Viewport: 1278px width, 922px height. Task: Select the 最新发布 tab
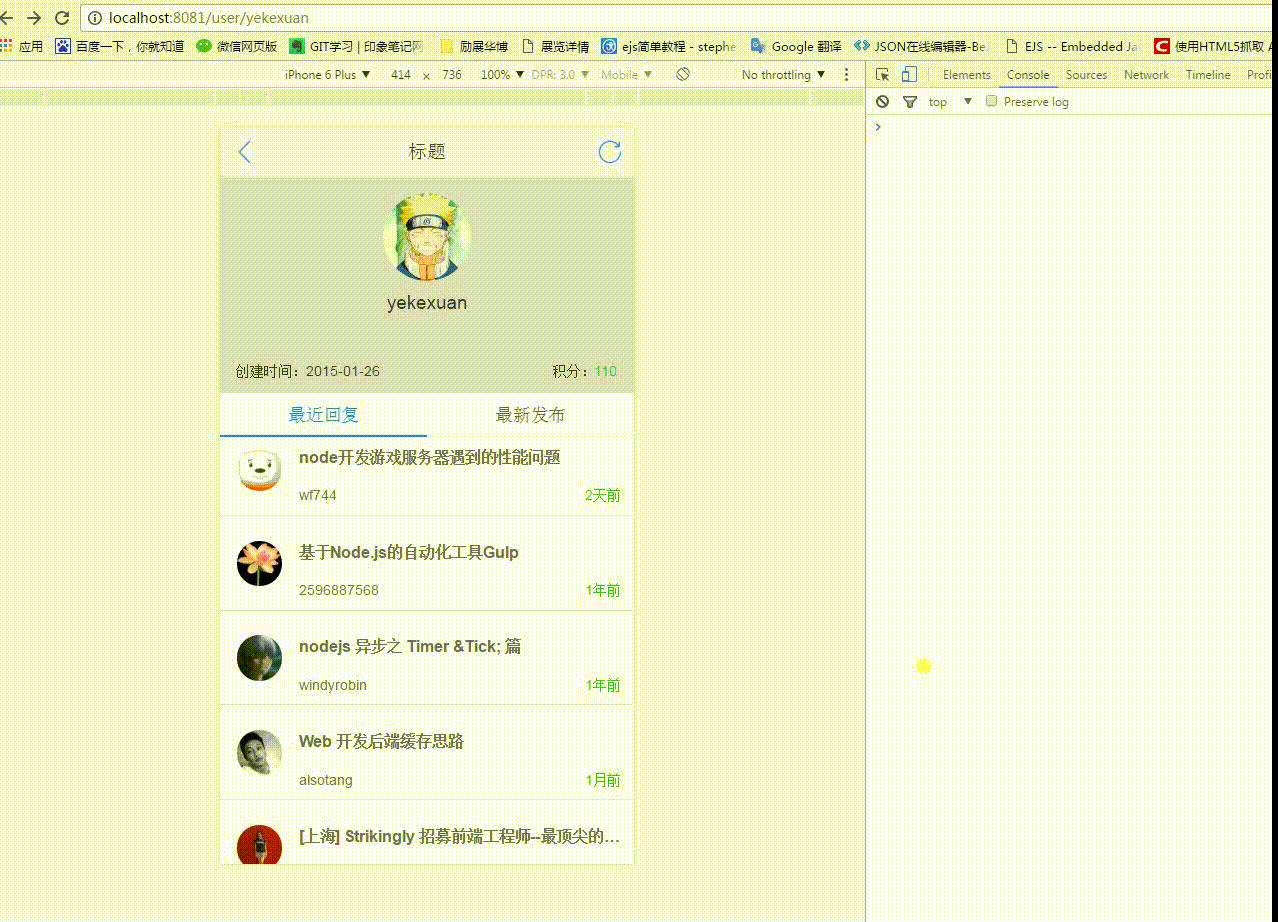[530, 415]
